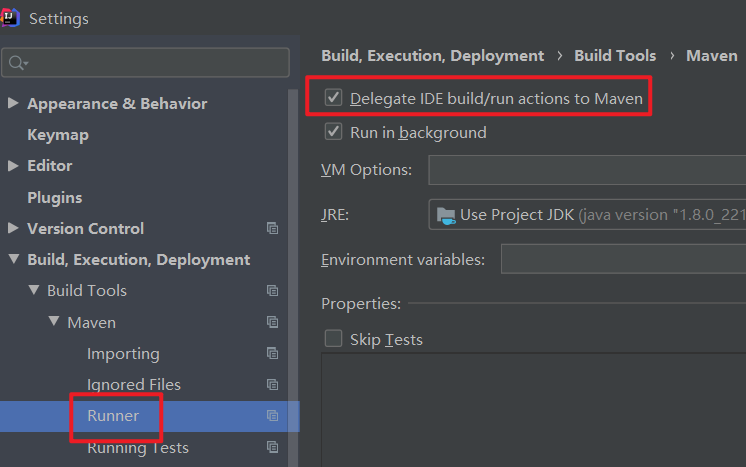Image resolution: width=746 pixels, height=467 pixels.
Task: Open the JRE Use Project JDK dropdown
Action: [x=587, y=214]
